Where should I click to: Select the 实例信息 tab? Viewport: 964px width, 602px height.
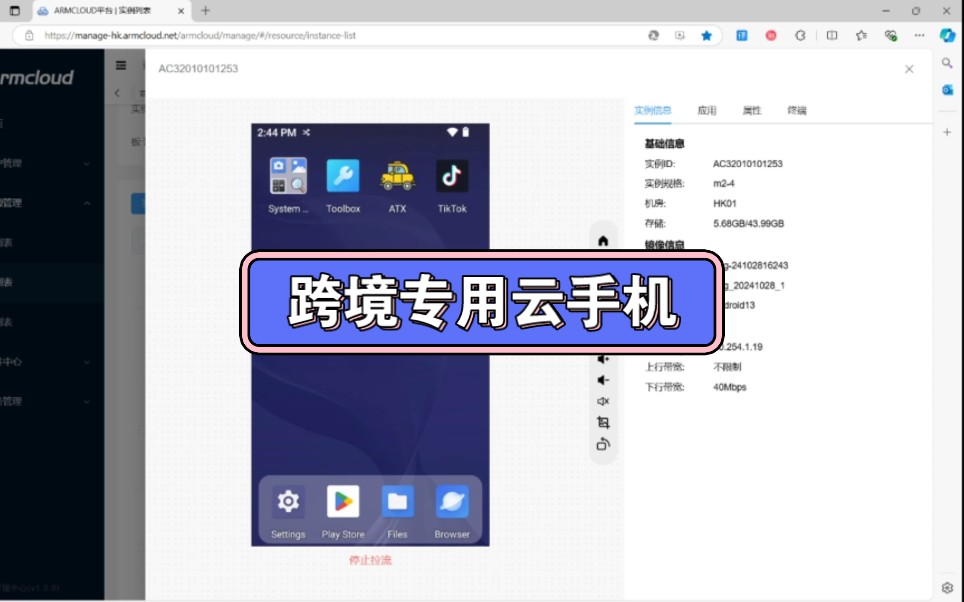pyautogui.click(x=653, y=111)
